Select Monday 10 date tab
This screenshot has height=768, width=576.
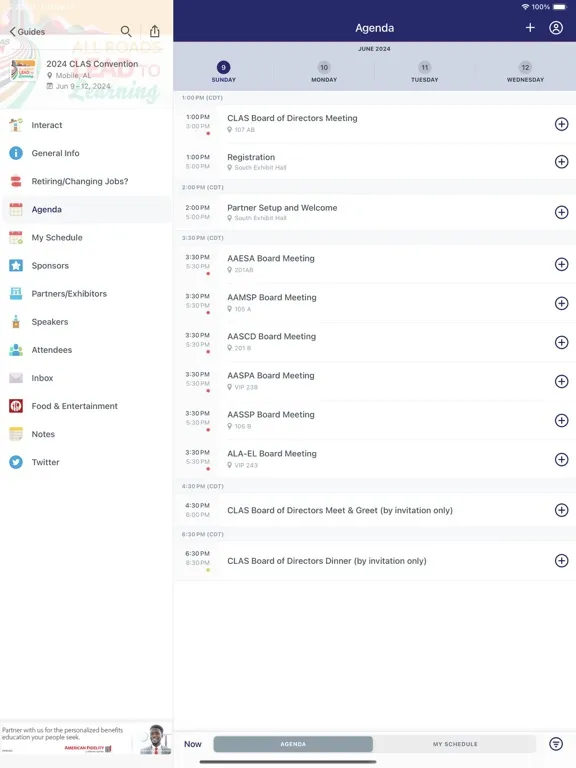coord(324,72)
